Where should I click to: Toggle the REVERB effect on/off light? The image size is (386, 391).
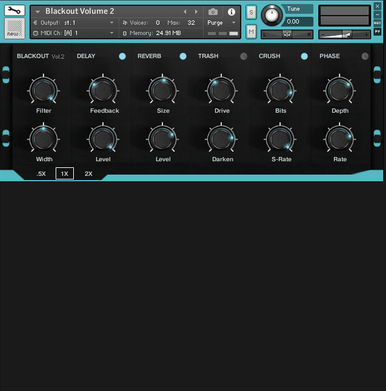point(183,56)
